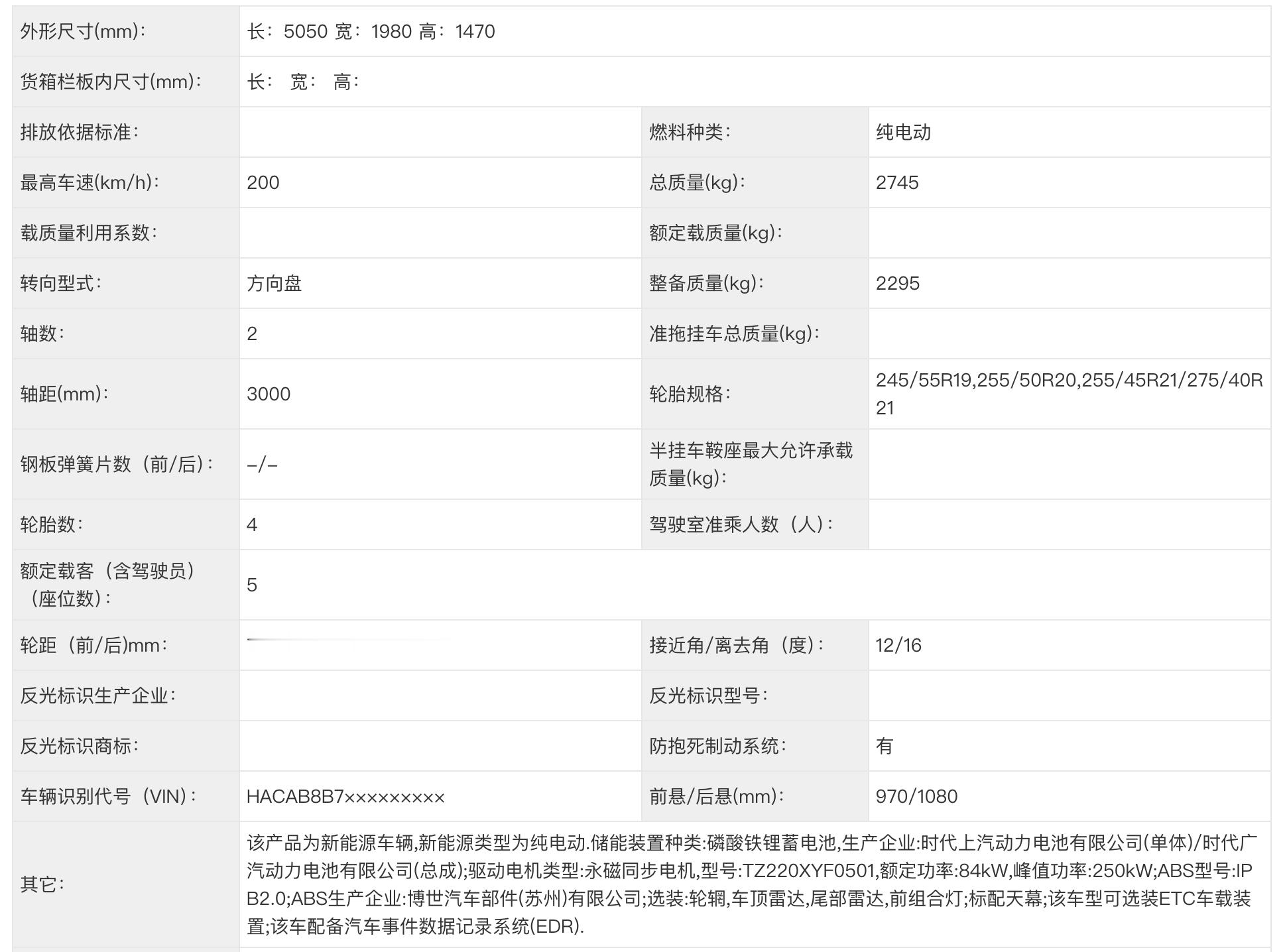Click the 轮胎数 value 4

point(252,524)
